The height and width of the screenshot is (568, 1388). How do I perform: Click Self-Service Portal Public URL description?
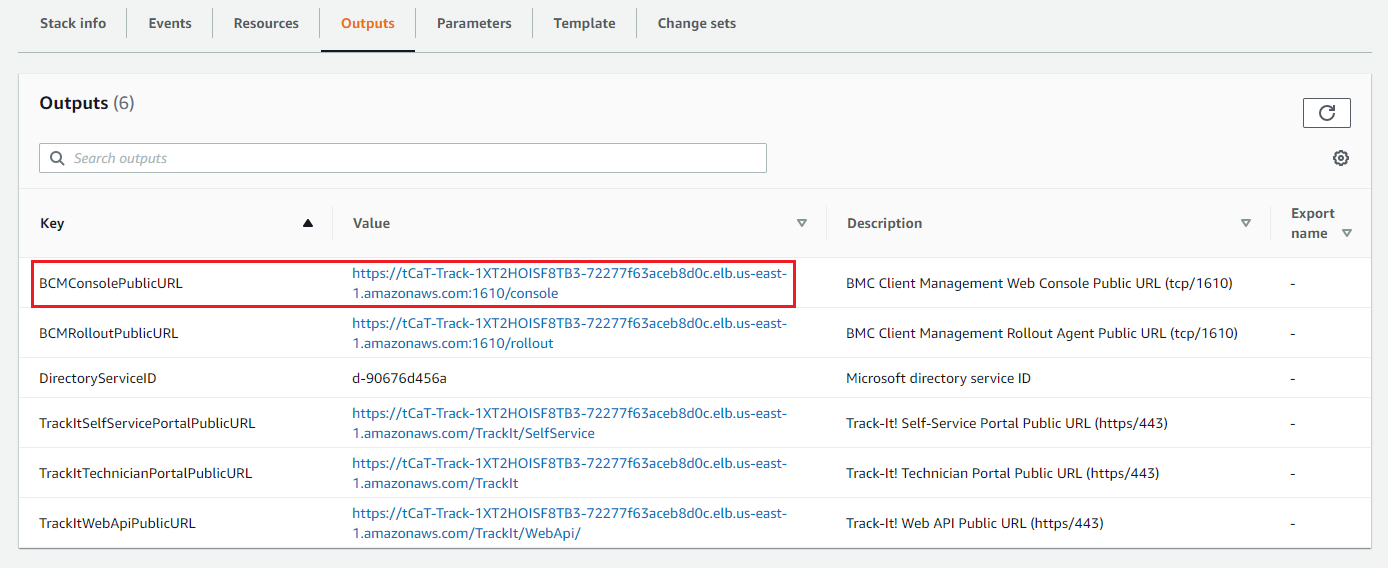1007,423
